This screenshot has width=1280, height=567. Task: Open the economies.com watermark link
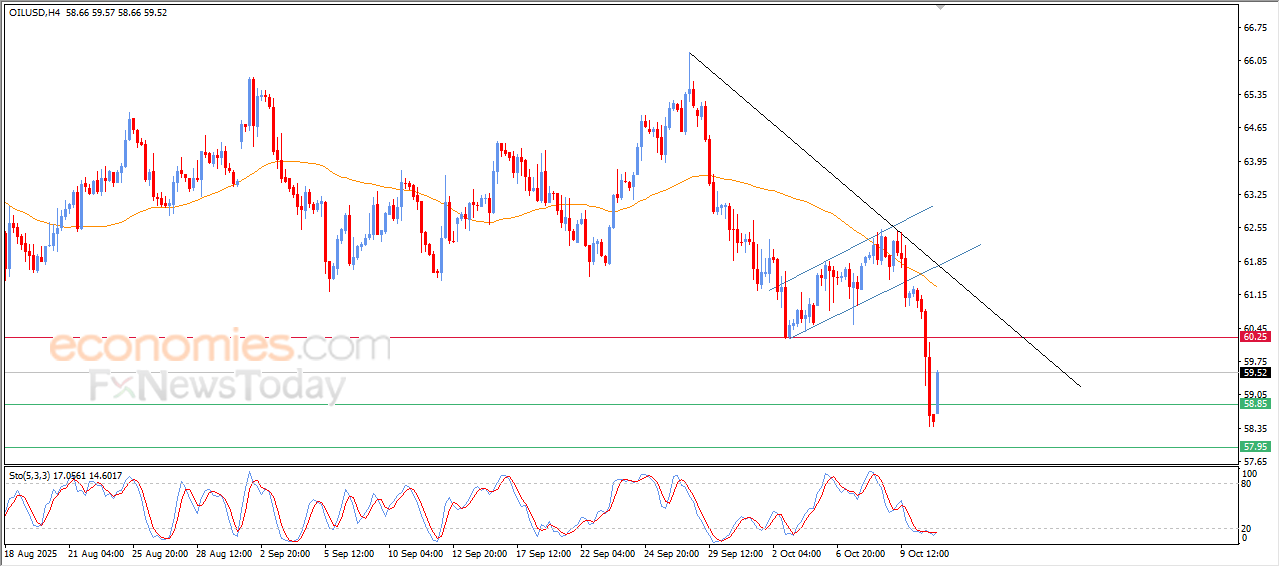(220, 347)
